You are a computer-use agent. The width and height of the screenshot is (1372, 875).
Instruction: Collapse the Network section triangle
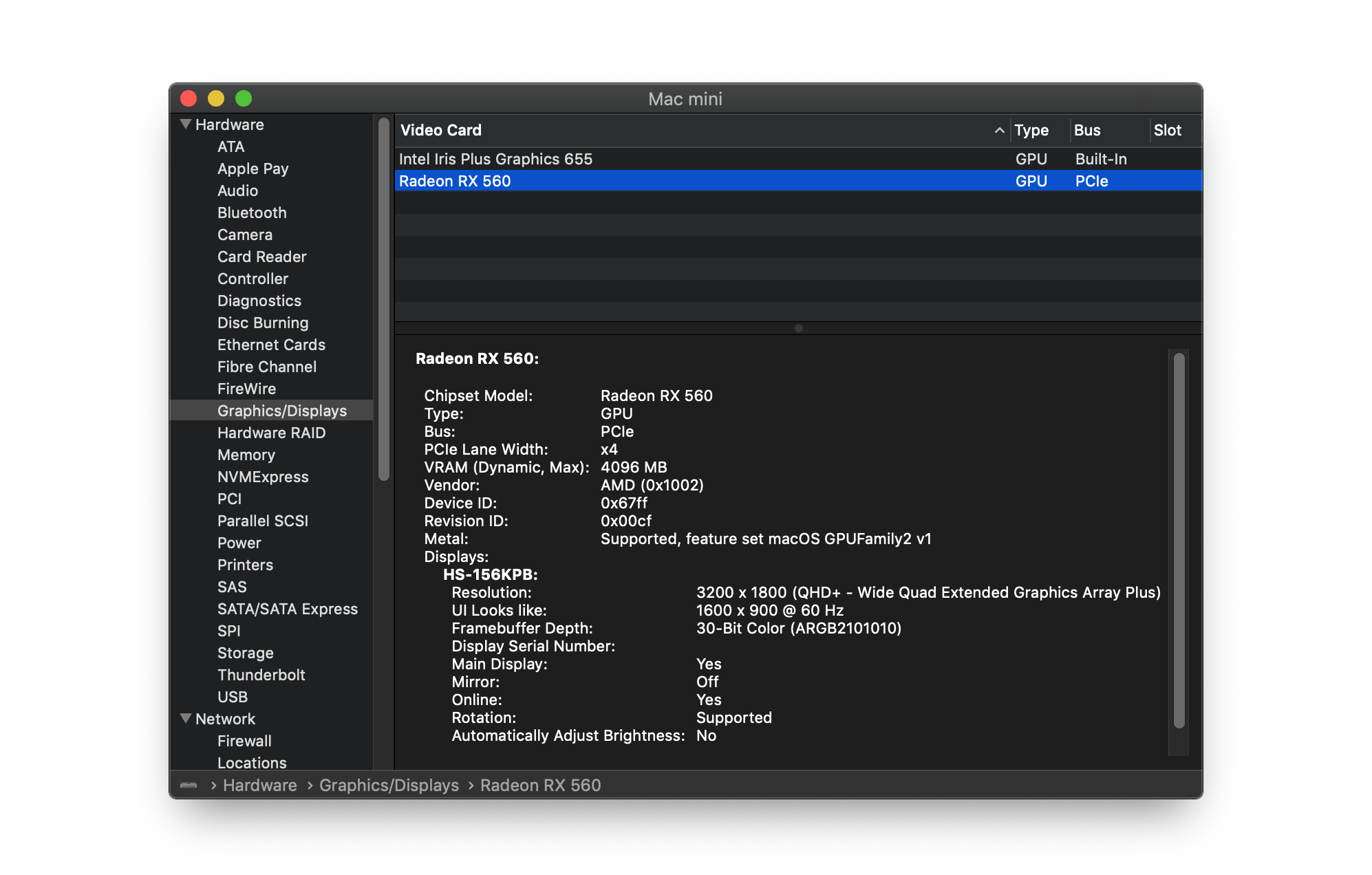(x=186, y=718)
